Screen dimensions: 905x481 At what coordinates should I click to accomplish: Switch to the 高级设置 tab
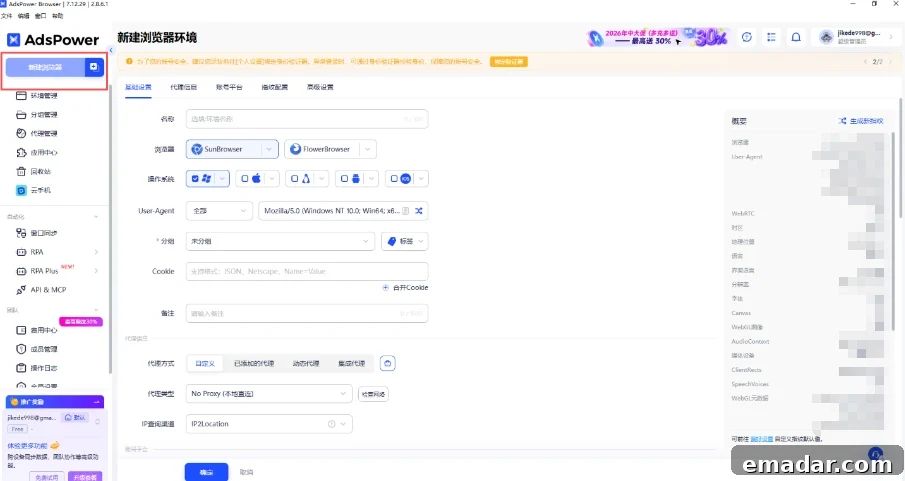pos(320,87)
